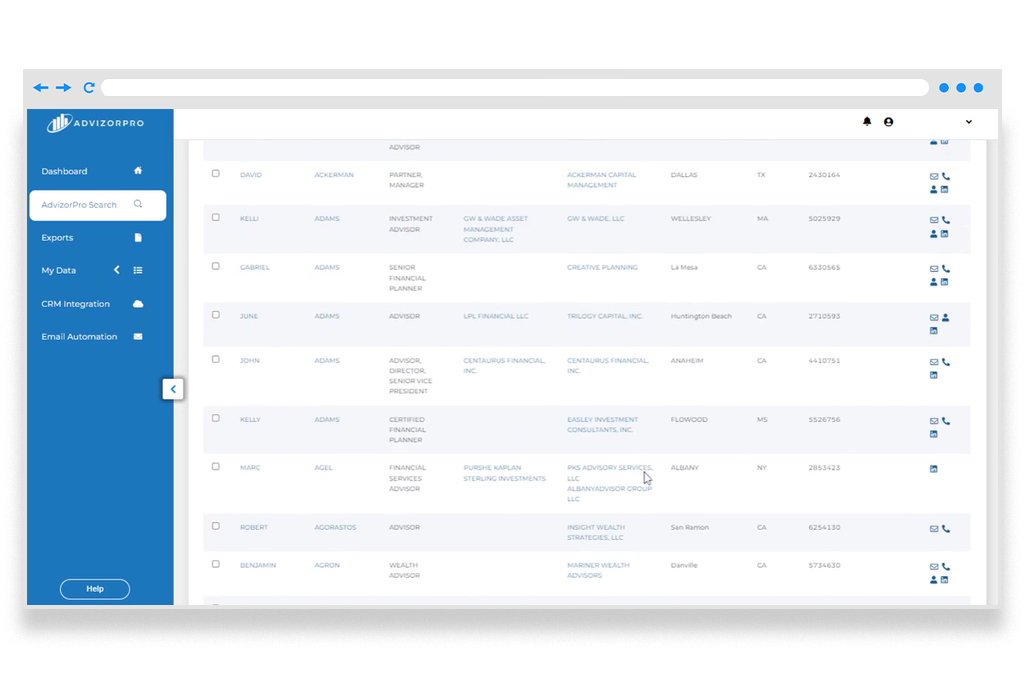Click email icon for David Ackerman
The width and height of the screenshot is (1024, 678).
934,176
